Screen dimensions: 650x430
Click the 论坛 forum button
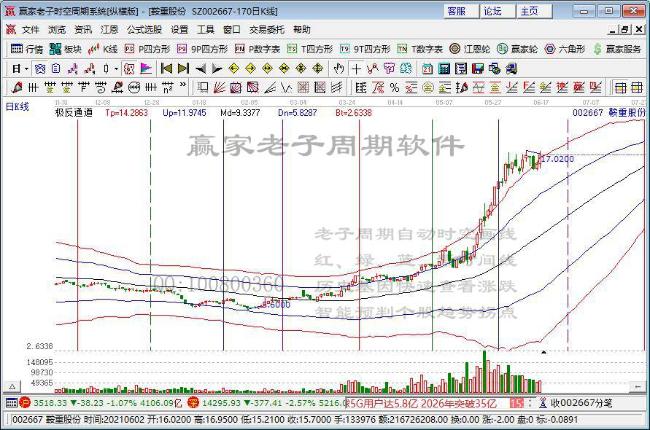tap(497, 11)
